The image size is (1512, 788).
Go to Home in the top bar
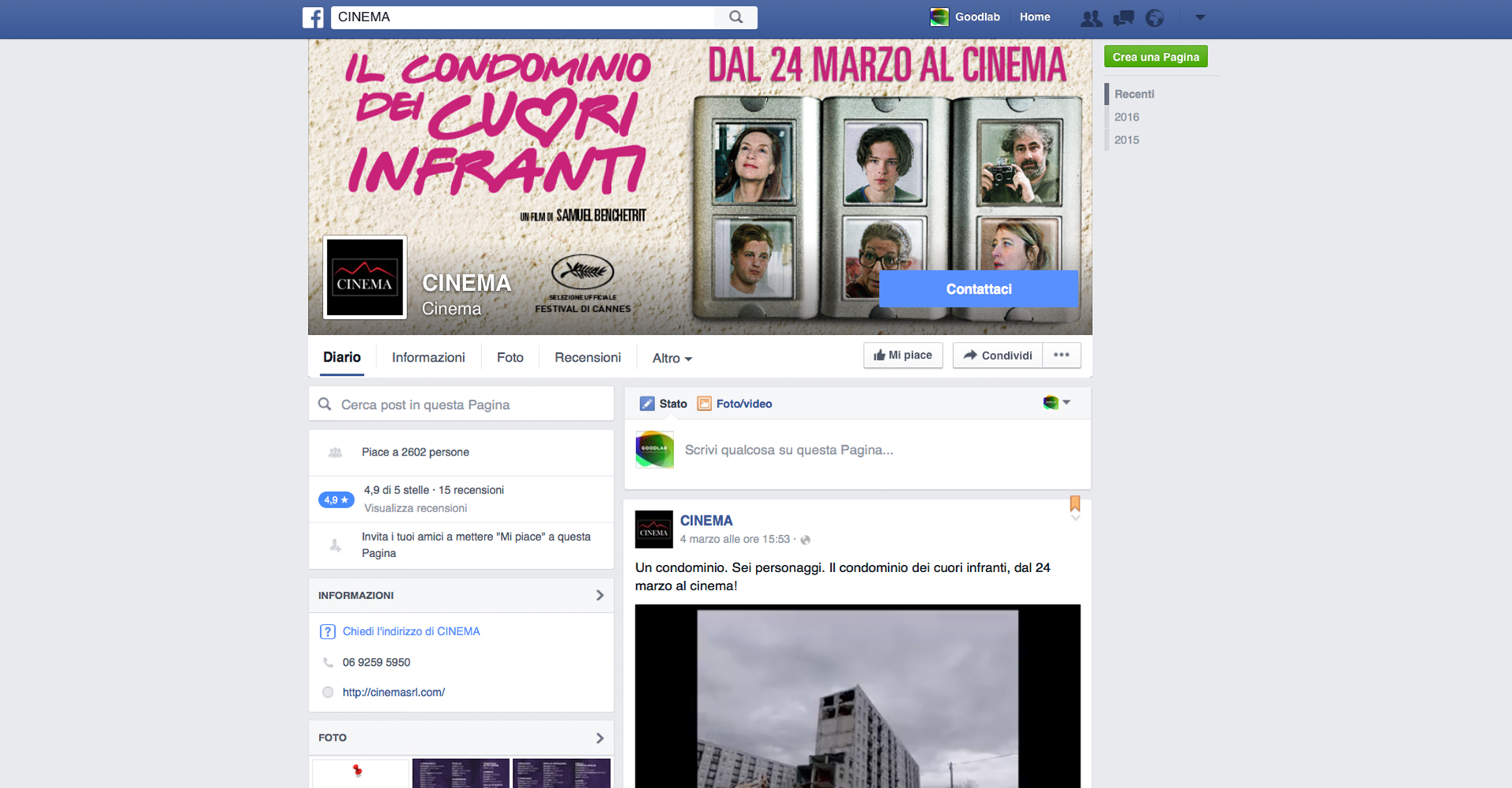[x=1035, y=17]
